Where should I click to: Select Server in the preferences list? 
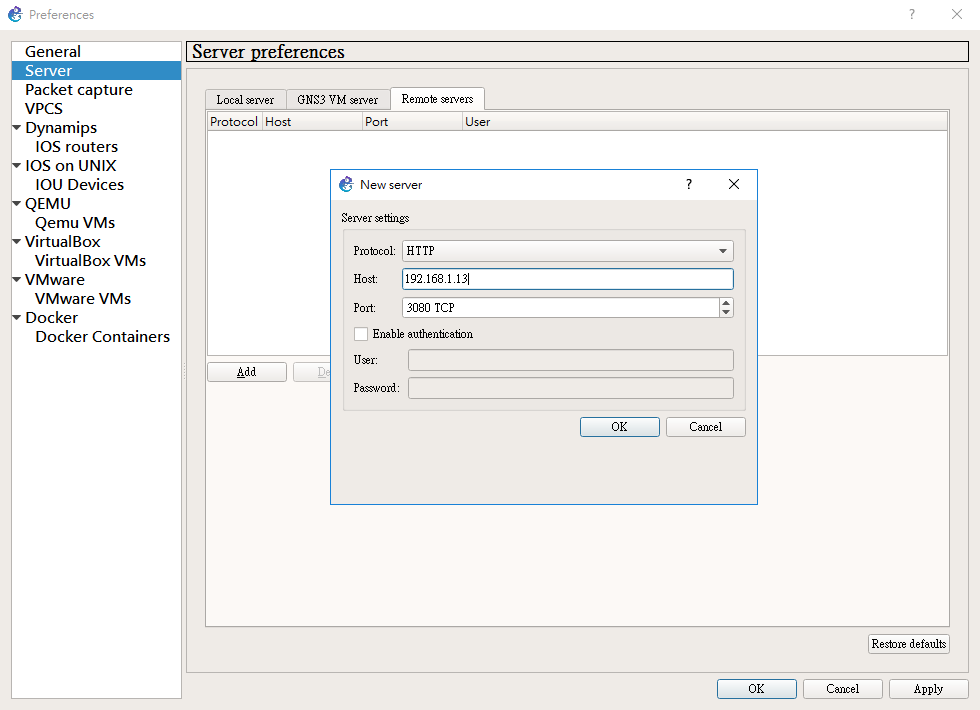click(x=48, y=71)
